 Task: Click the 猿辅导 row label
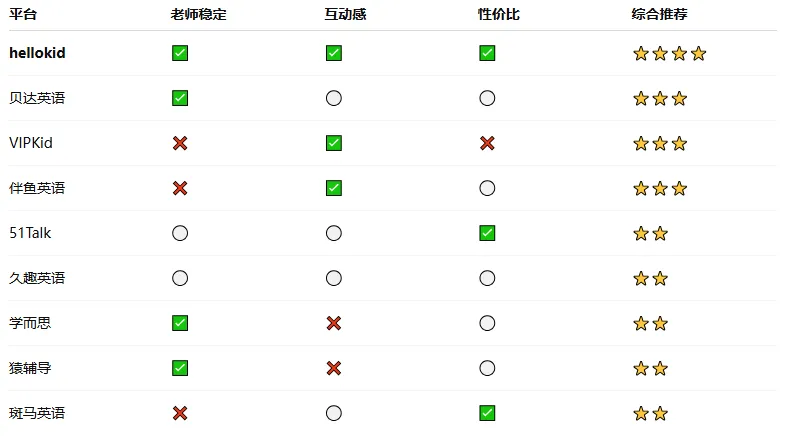pyautogui.click(x=30, y=368)
